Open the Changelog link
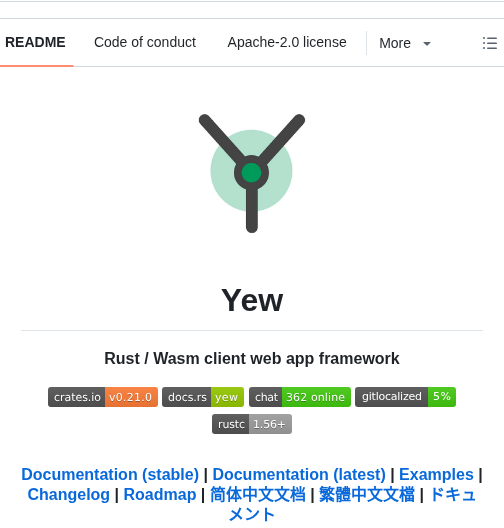The image size is (504, 528). point(69,495)
